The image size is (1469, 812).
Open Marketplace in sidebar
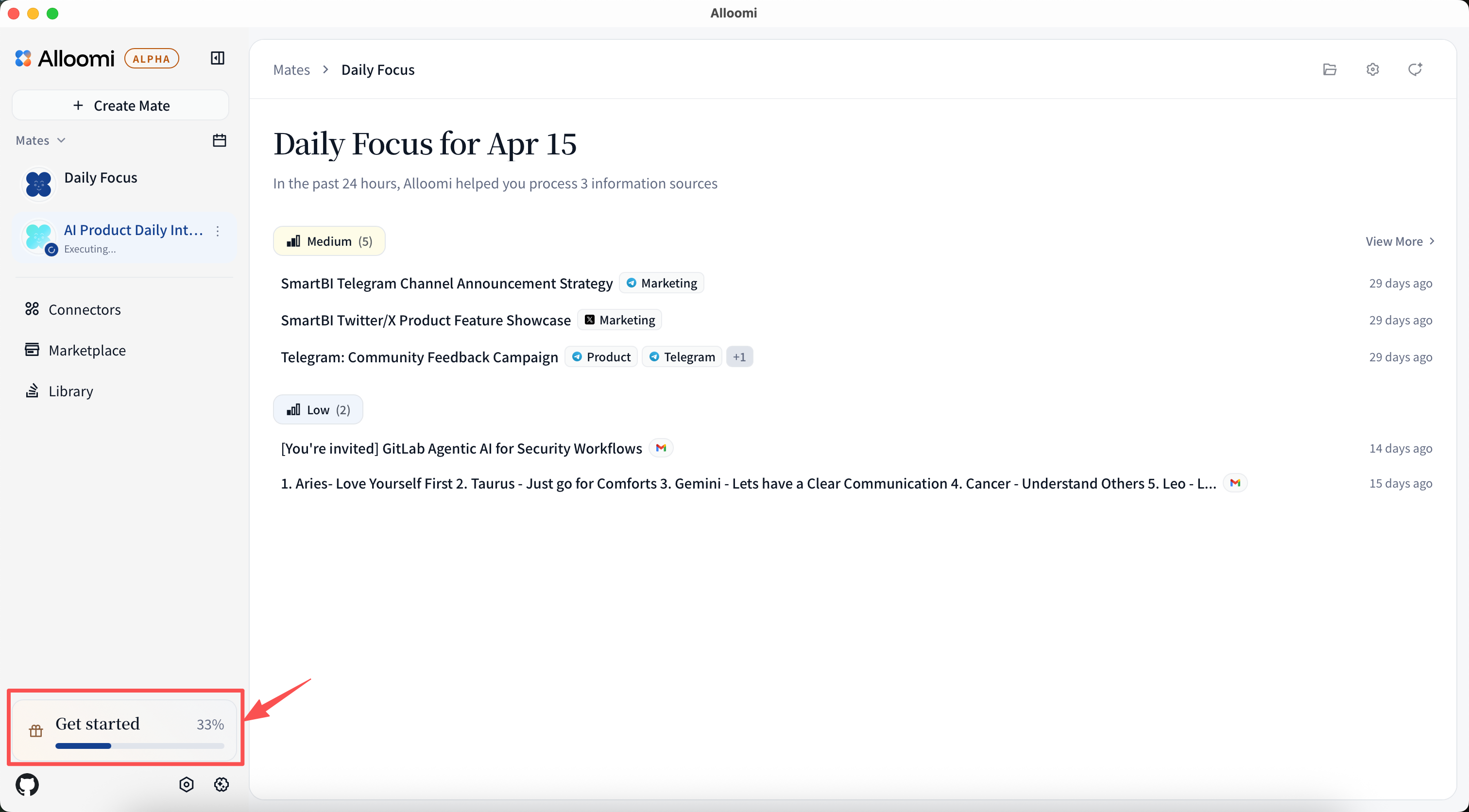(x=86, y=350)
